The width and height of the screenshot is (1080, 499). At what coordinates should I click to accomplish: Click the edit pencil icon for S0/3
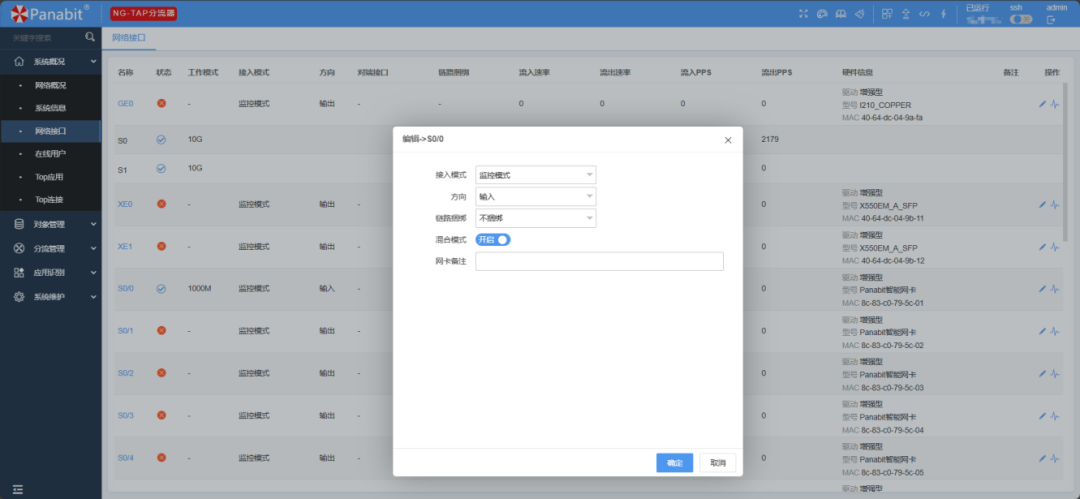(x=1042, y=416)
